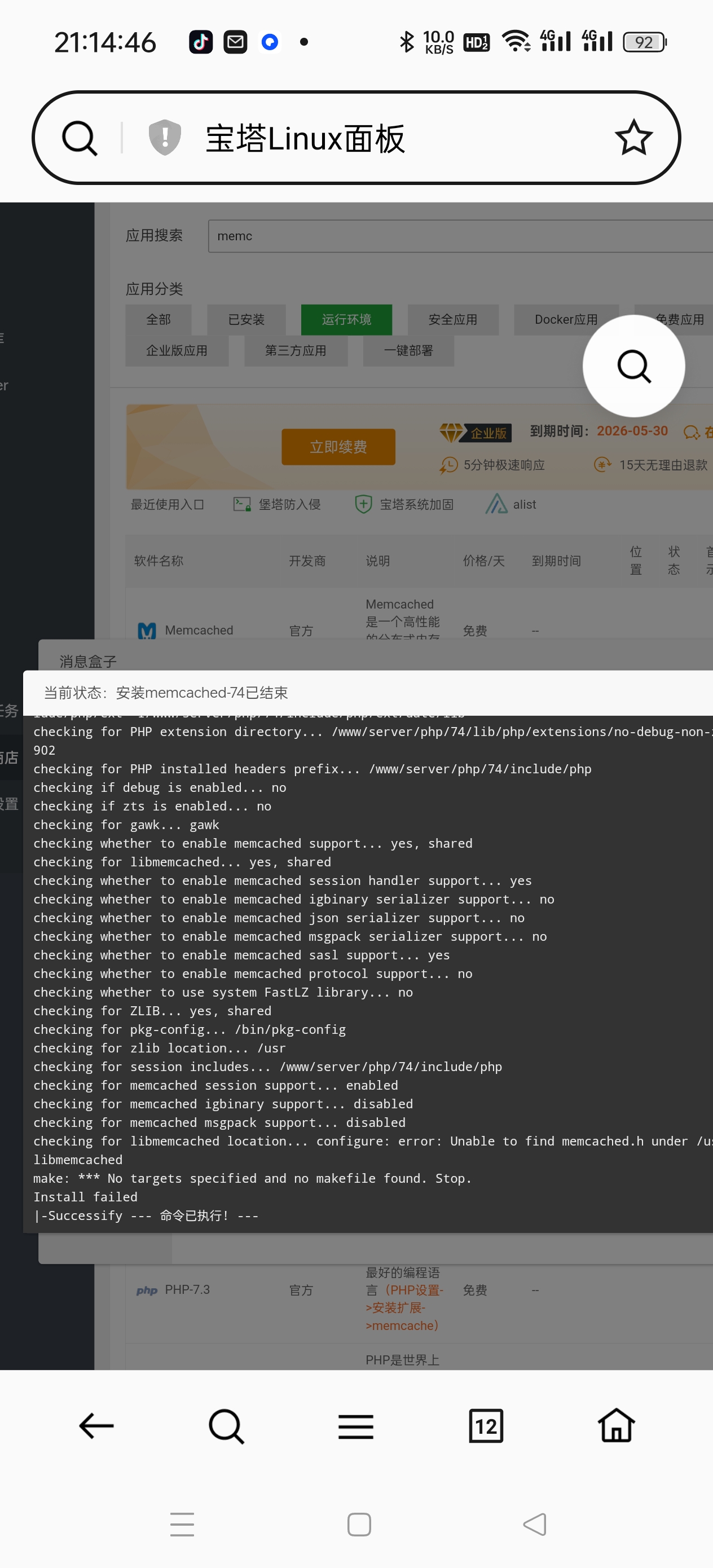713x1568 pixels.
Task: Select the 安全应用 category tab
Action: coord(453,320)
